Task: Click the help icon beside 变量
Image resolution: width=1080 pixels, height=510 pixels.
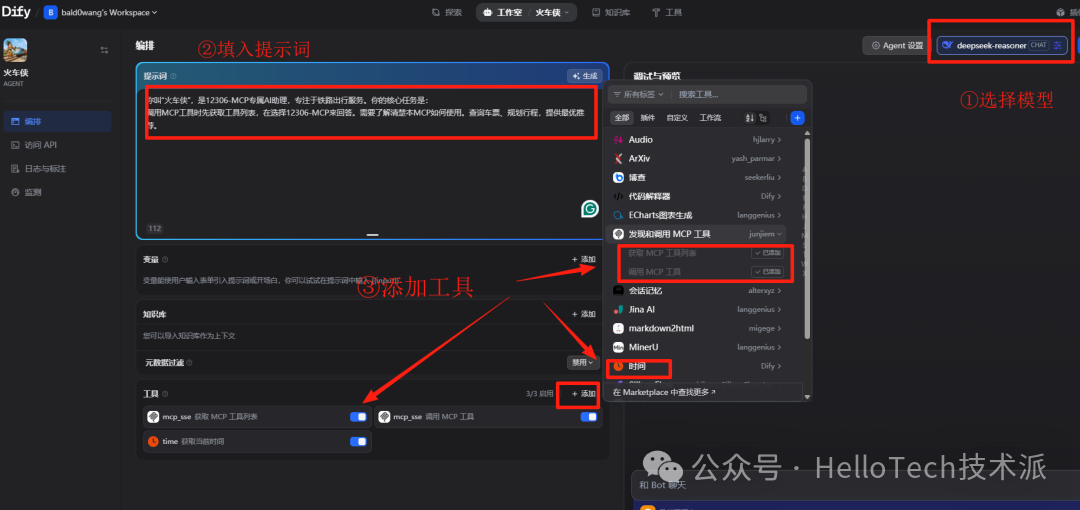Action: point(165,260)
